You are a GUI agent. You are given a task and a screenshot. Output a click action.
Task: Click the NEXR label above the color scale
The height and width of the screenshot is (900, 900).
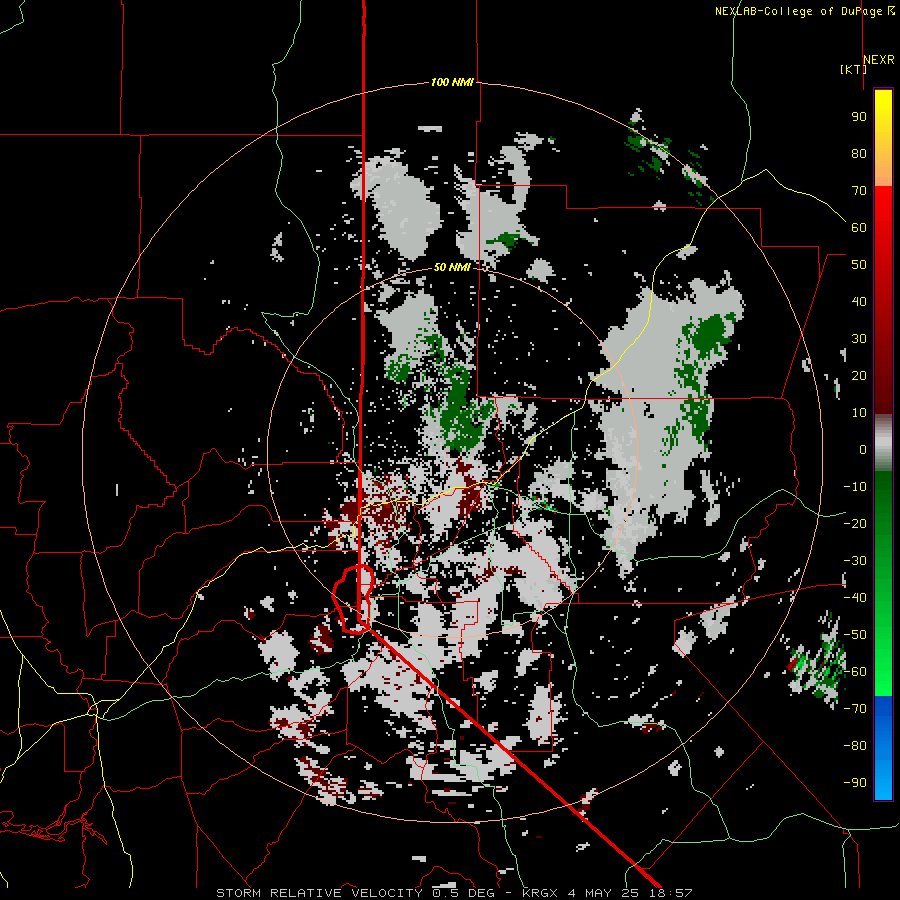coord(879,60)
